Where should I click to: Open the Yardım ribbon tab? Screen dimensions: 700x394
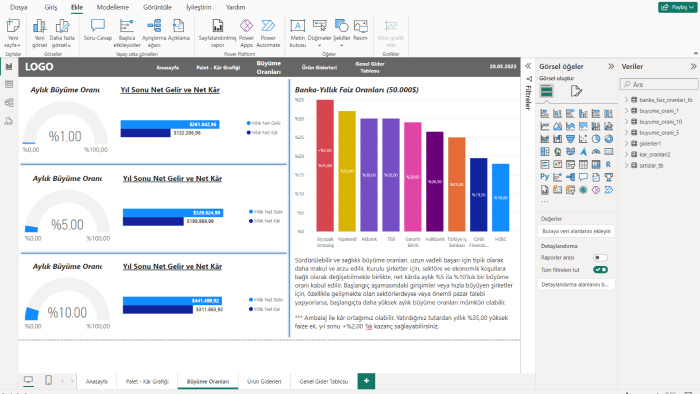point(235,7)
